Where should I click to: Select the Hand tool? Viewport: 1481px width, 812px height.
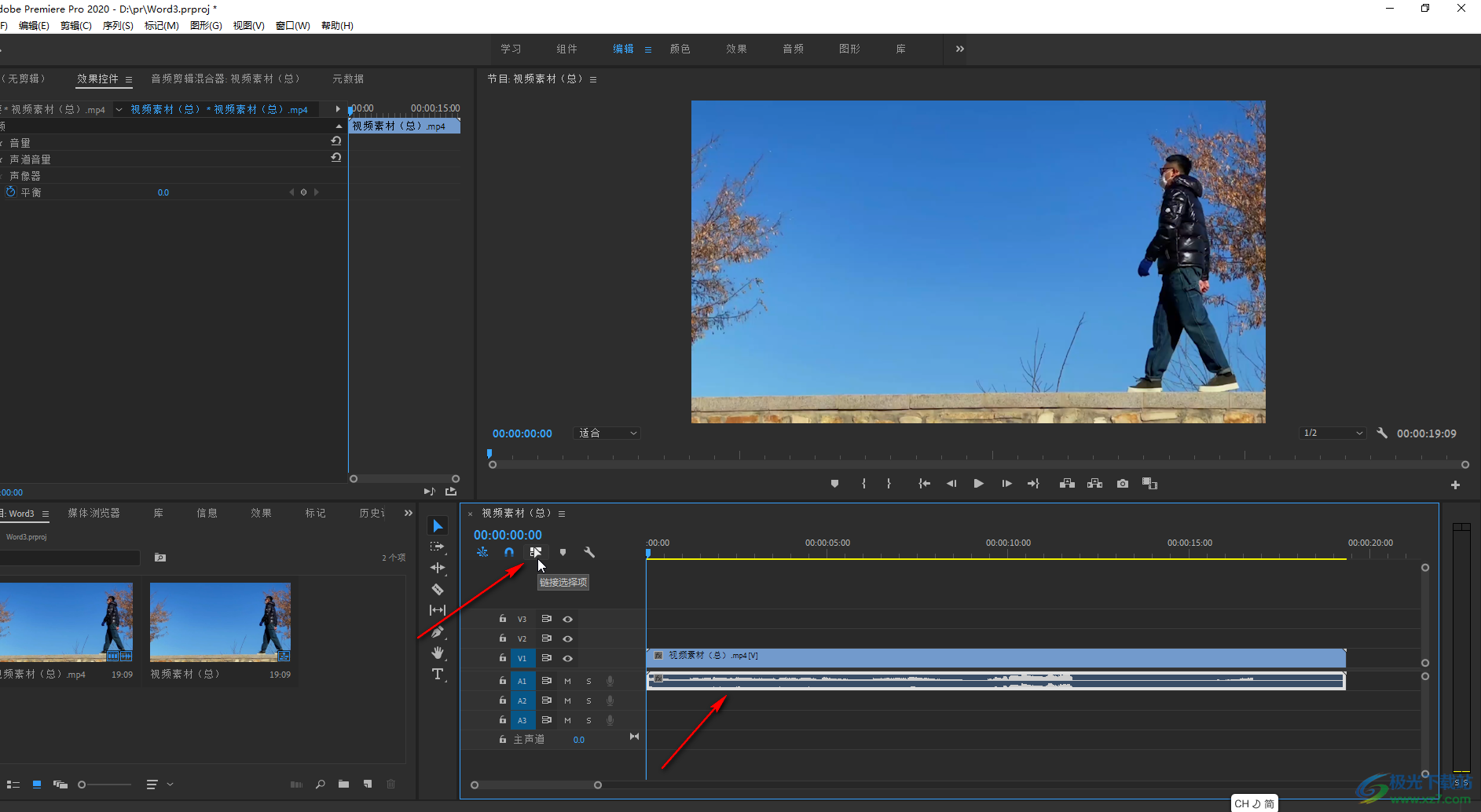pos(438,653)
